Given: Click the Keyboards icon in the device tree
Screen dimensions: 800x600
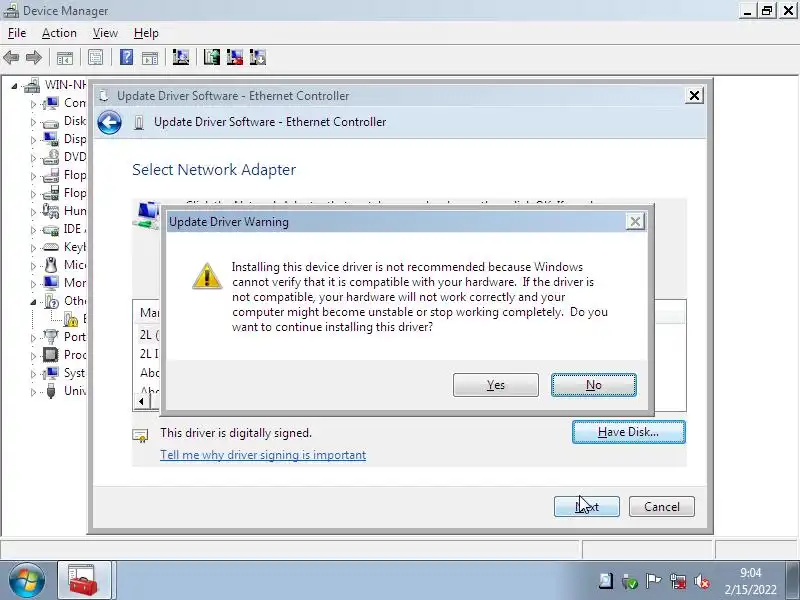Looking at the screenshot, I should (x=51, y=247).
